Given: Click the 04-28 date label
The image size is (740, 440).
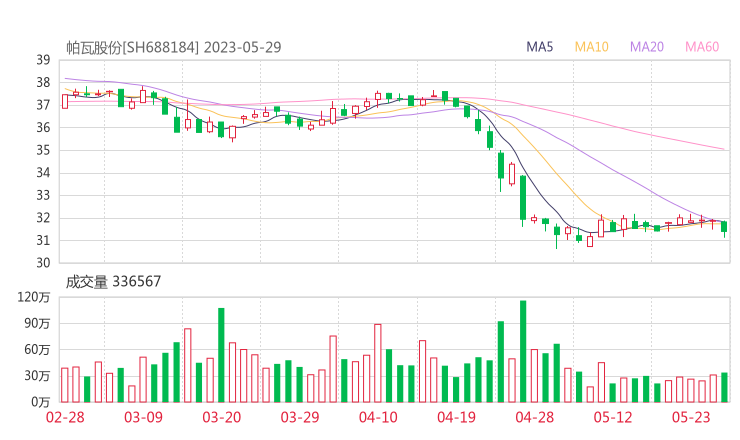Looking at the screenshot, I should tap(535, 417).
